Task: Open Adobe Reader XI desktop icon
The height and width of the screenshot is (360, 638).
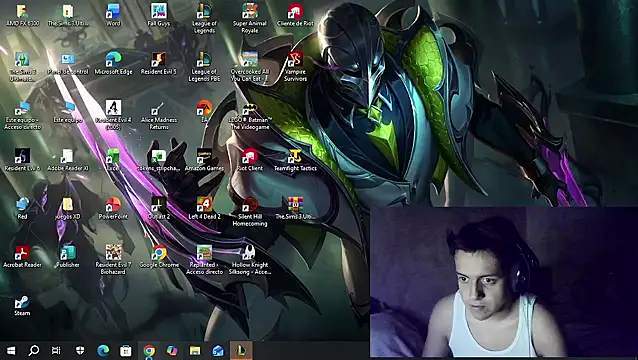Action: pyautogui.click(x=68, y=160)
